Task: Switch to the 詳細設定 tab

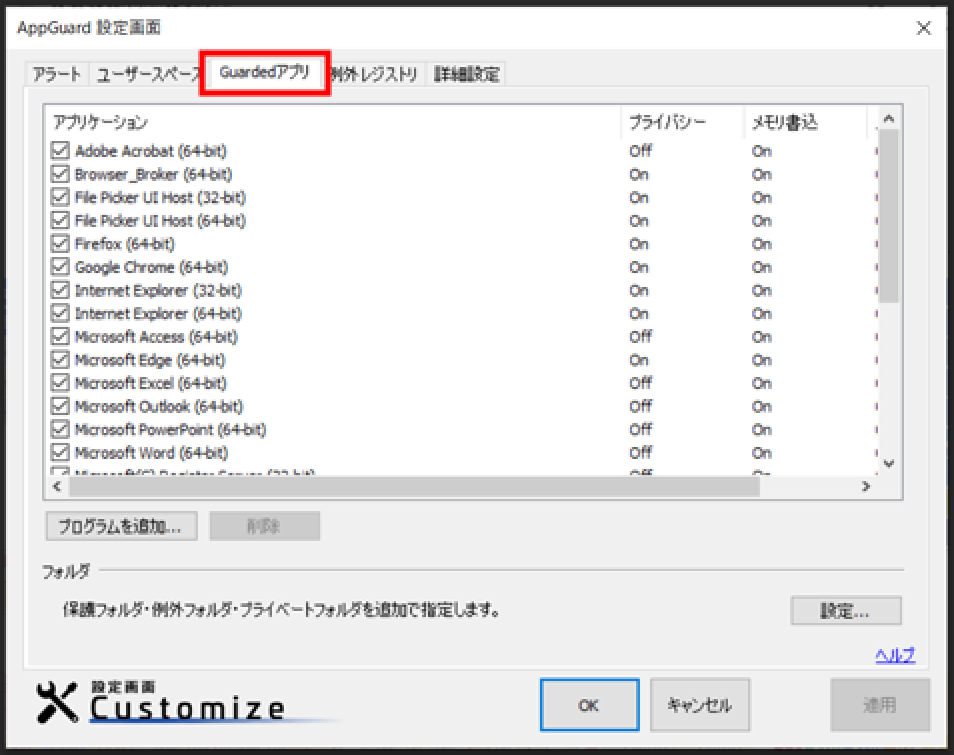Action: [x=466, y=74]
